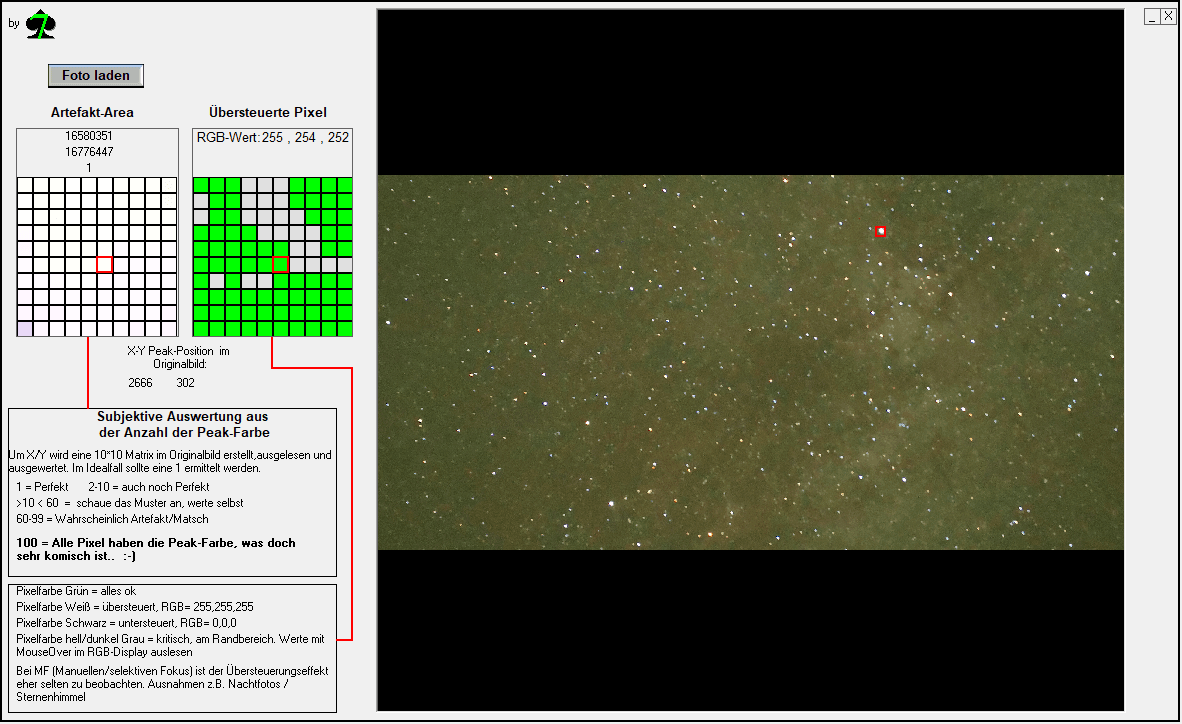Click the 'Pixelfarbe Weiß = übersteuert' line

coord(135,607)
